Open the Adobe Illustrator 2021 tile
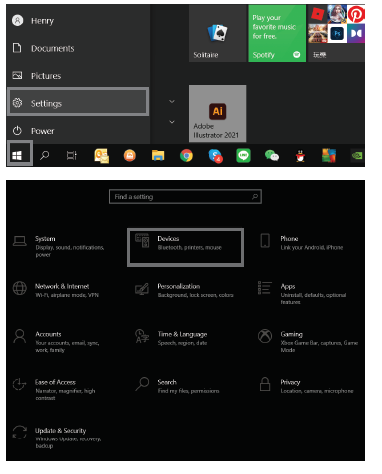The image size is (382, 474). 218,114
